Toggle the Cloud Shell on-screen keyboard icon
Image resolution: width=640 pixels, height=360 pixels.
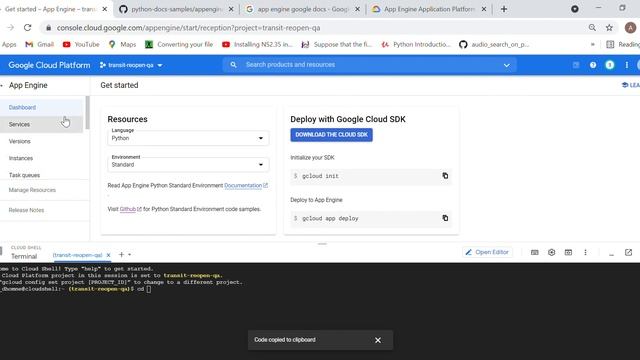(534, 253)
